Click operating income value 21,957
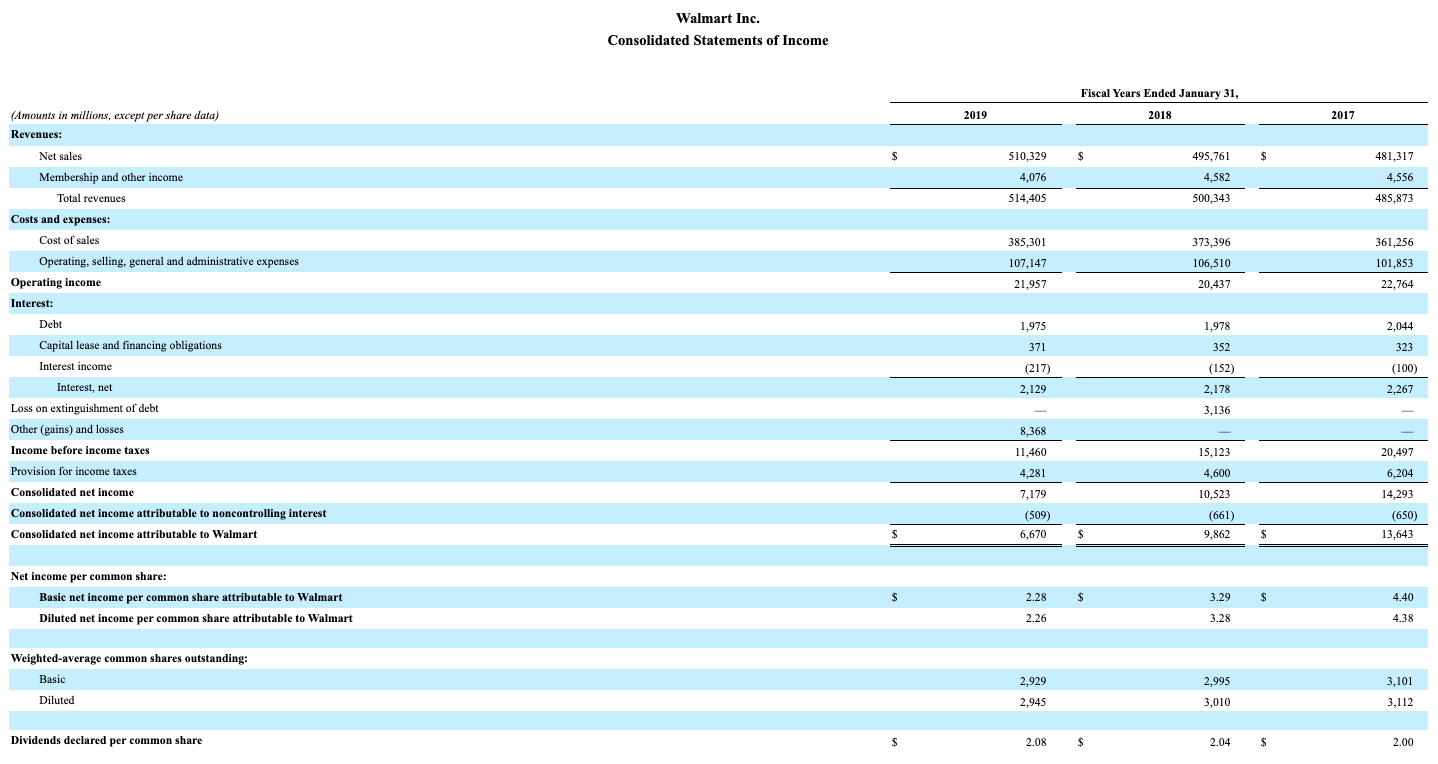 (1030, 283)
